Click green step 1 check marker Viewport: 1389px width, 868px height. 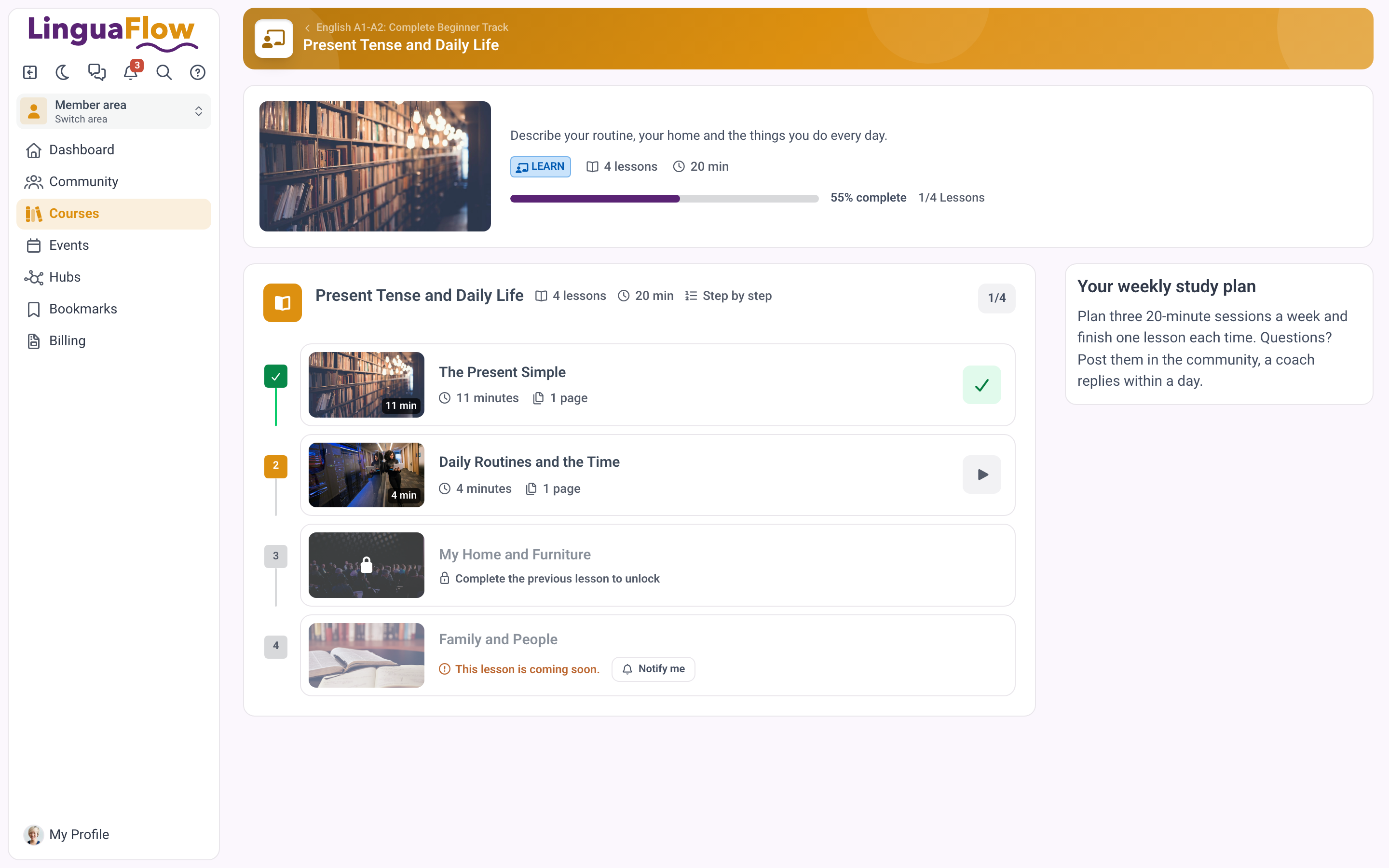point(275,377)
